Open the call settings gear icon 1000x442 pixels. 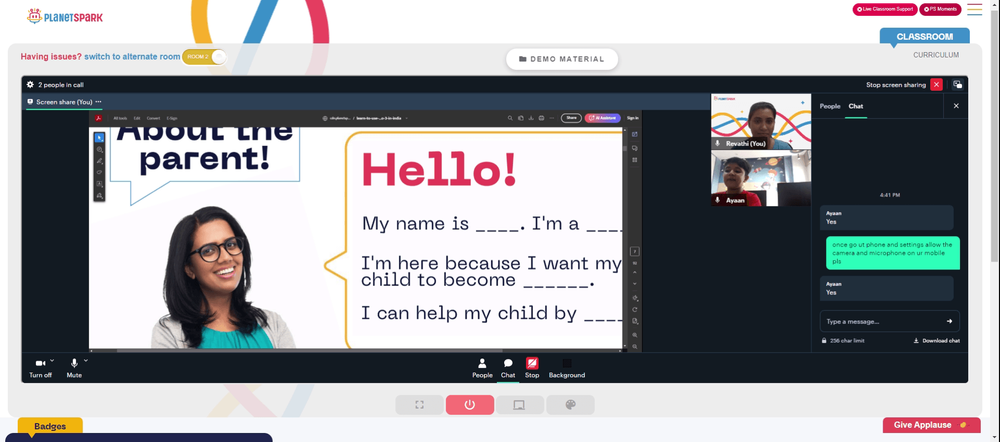point(30,84)
